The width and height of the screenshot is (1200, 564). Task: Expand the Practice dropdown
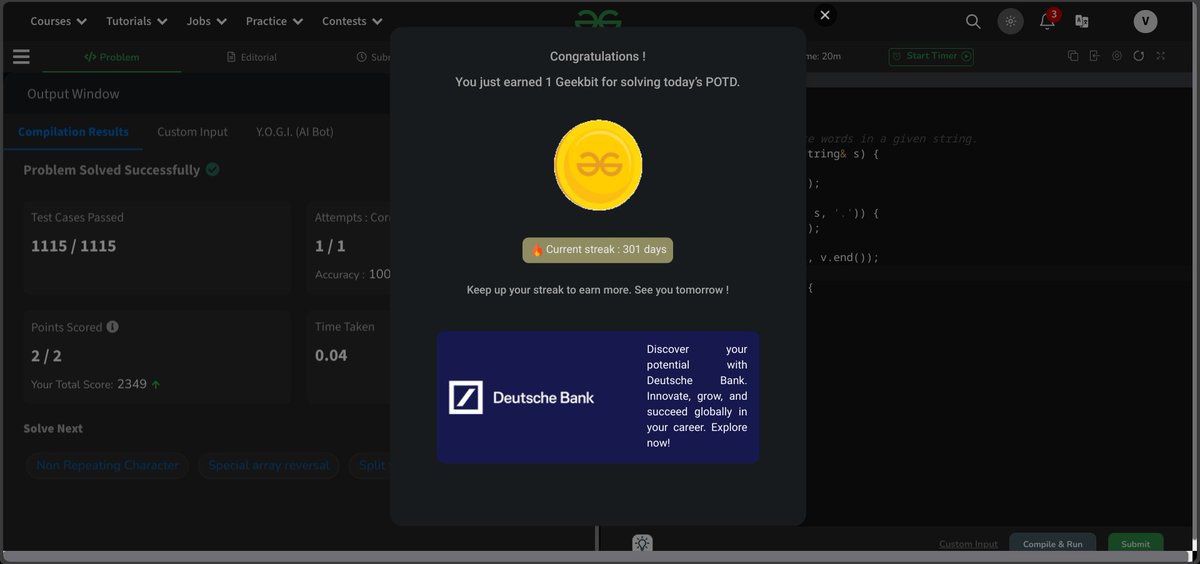[274, 21]
